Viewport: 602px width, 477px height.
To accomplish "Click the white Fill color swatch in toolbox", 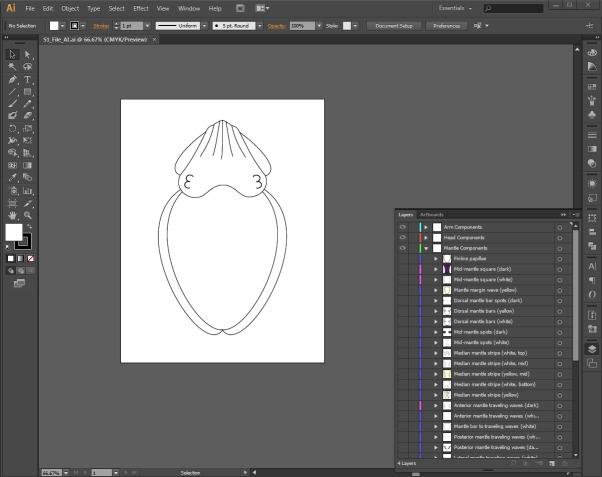I will 14,232.
